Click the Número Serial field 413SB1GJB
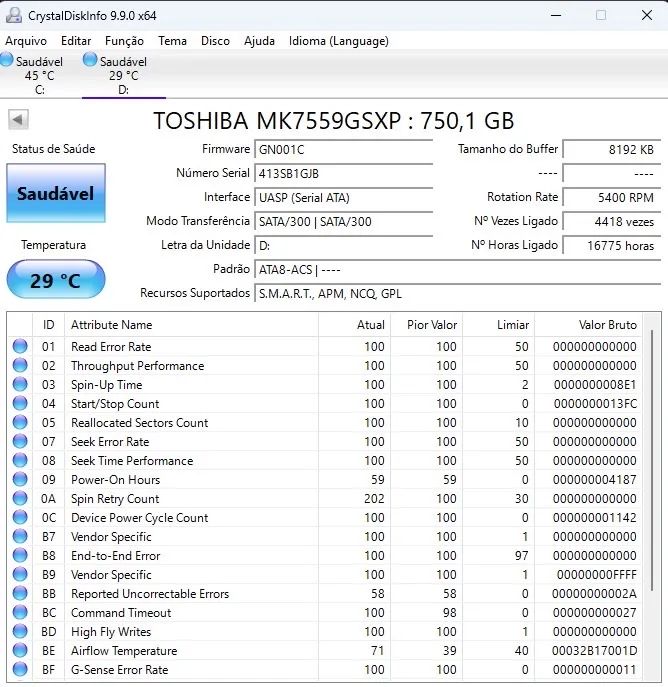Screen dimensions: 668x687 click(343, 174)
